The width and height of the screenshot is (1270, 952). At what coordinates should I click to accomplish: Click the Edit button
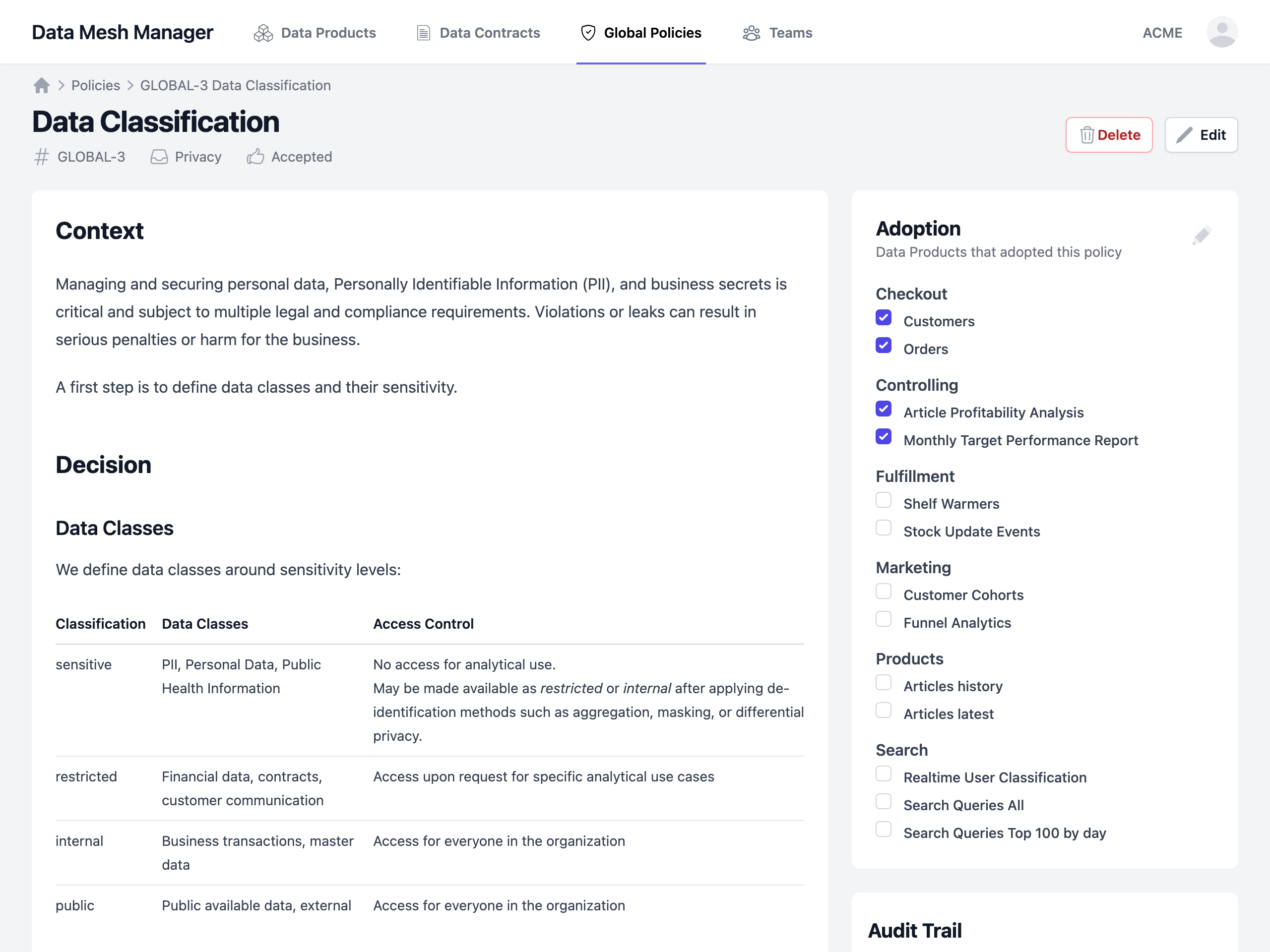1201,135
